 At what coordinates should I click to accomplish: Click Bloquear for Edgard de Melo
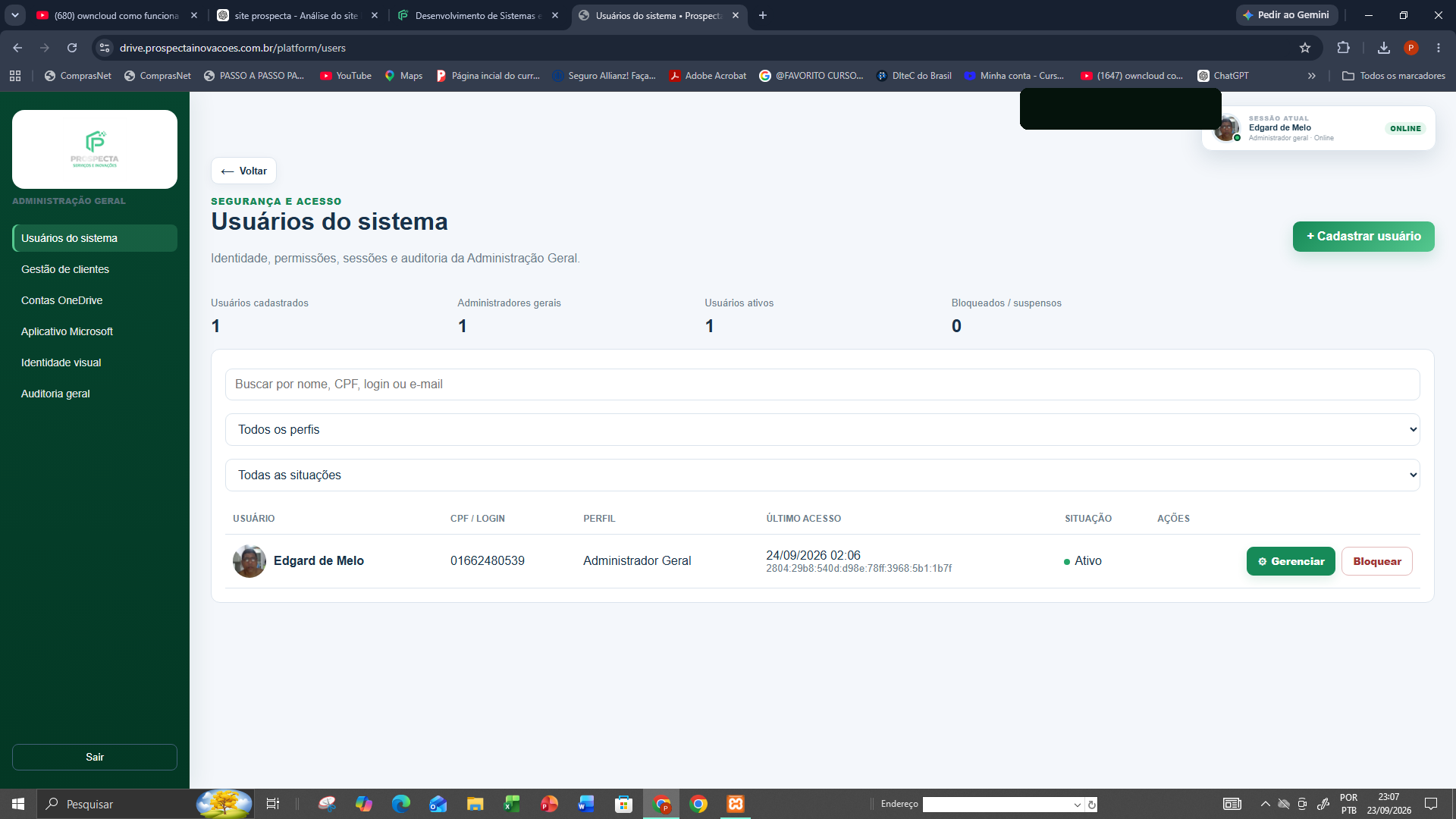point(1377,561)
